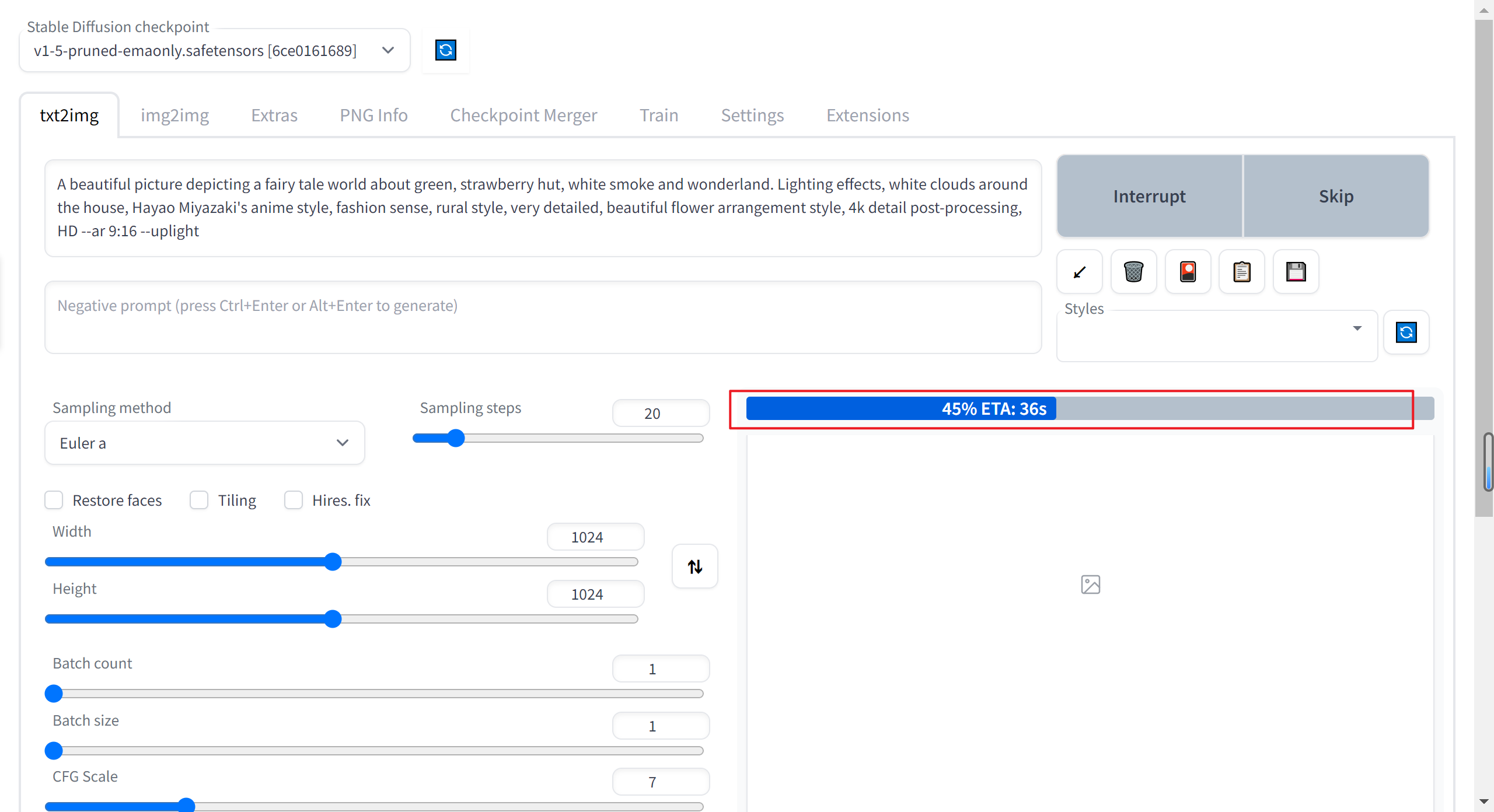Viewport: 1494px width, 812px height.
Task: Show extra networks with the red card icon
Action: point(1188,272)
